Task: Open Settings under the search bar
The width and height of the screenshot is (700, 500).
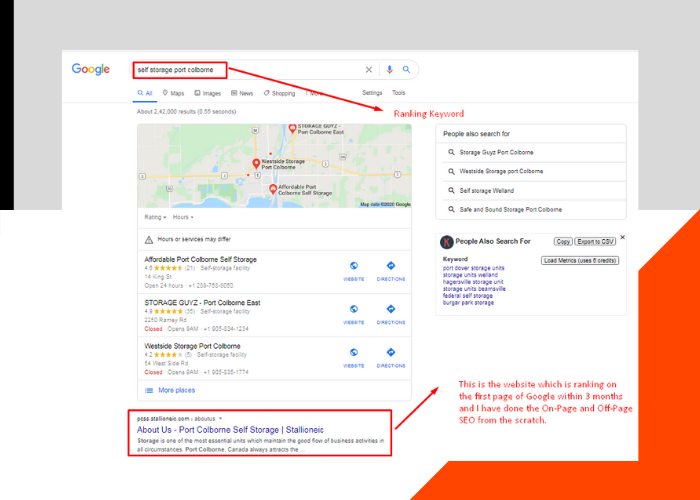Action: click(372, 93)
